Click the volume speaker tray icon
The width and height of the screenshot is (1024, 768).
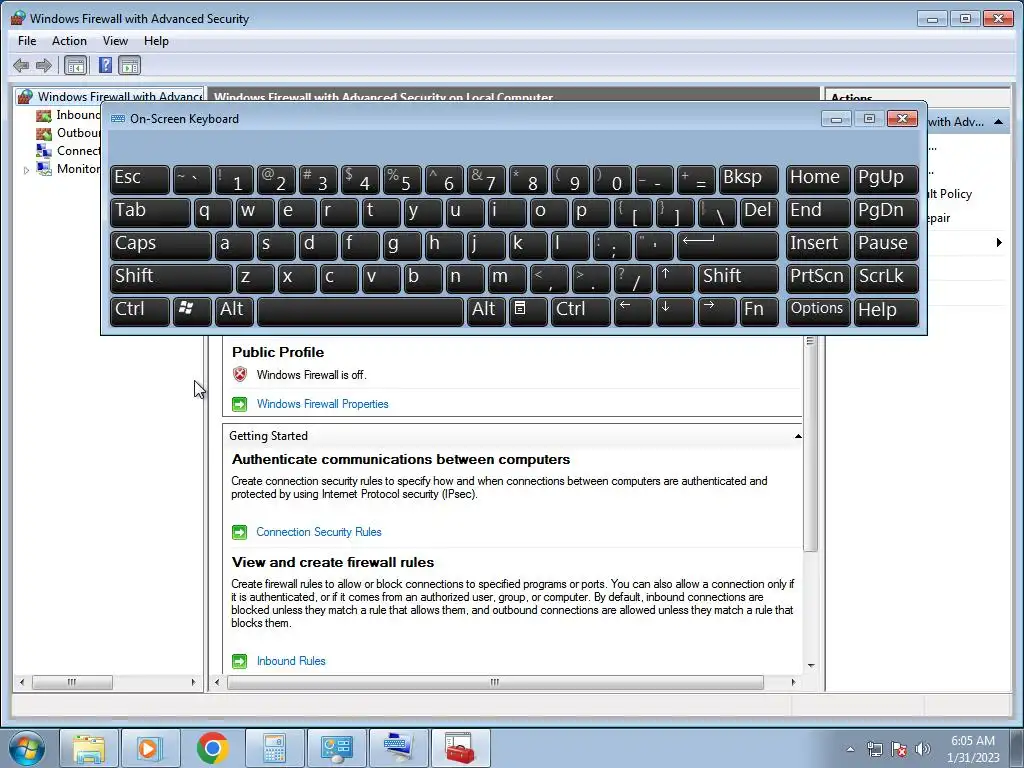923,749
